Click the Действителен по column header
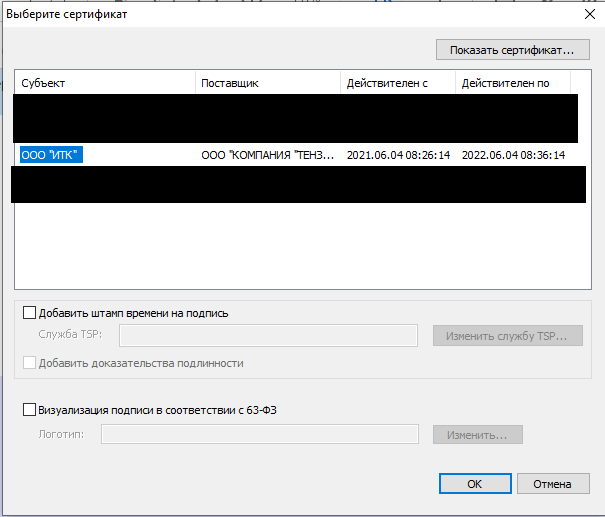 point(512,83)
